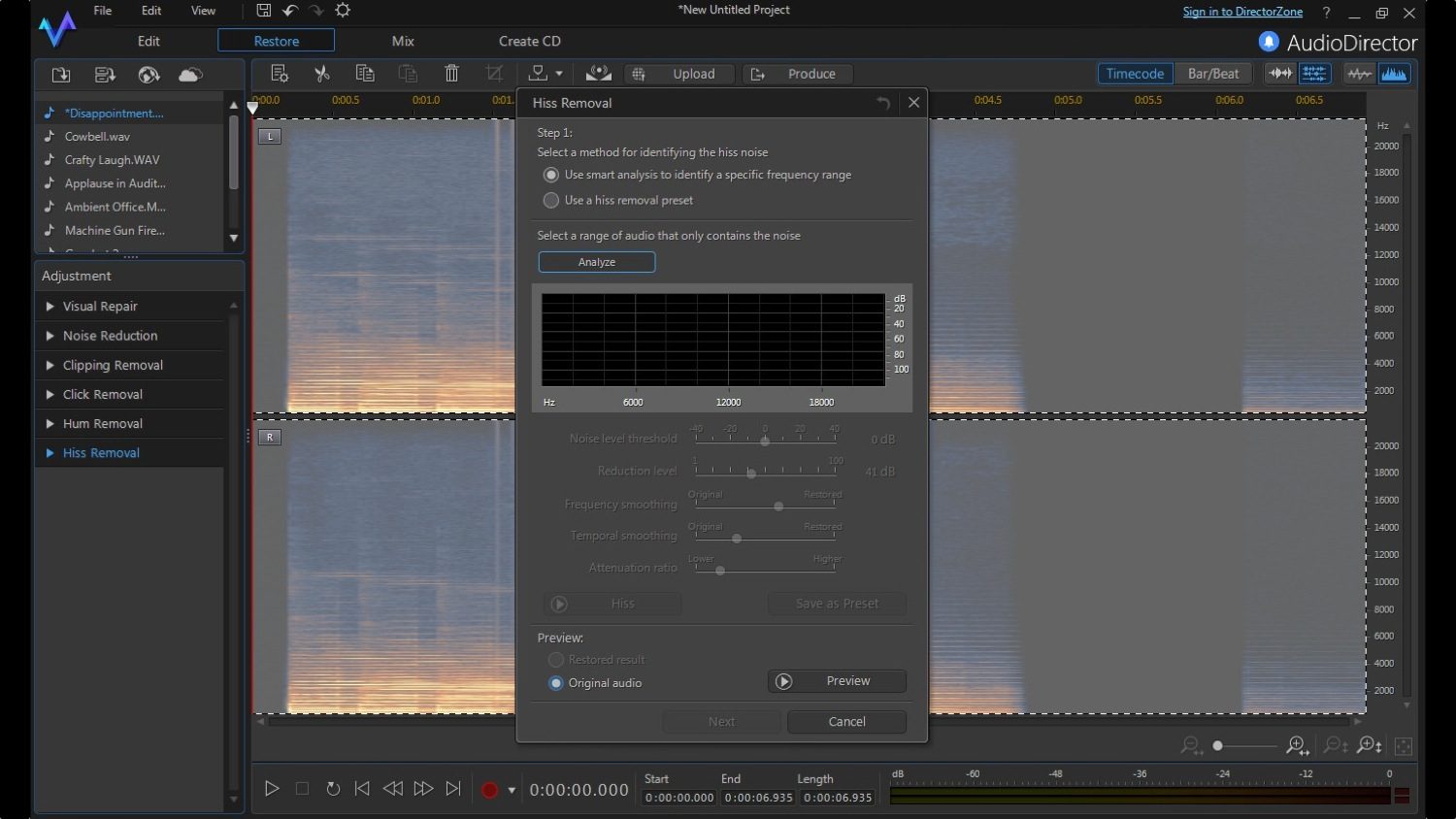Switch to the Create CD tab
This screenshot has height=819, width=1456.
pyautogui.click(x=530, y=41)
